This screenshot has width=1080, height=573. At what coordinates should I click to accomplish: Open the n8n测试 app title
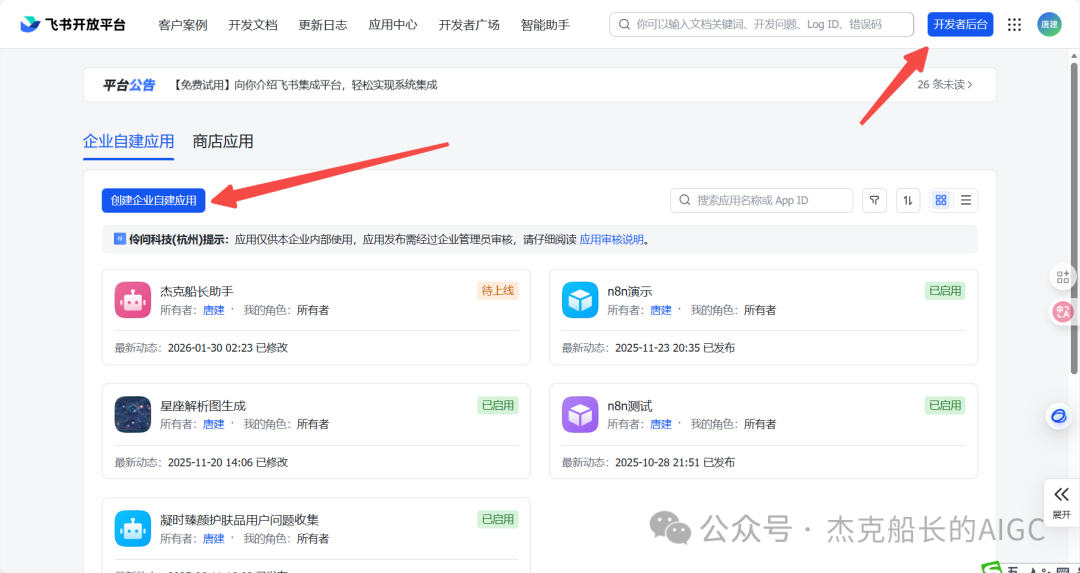(x=630, y=406)
